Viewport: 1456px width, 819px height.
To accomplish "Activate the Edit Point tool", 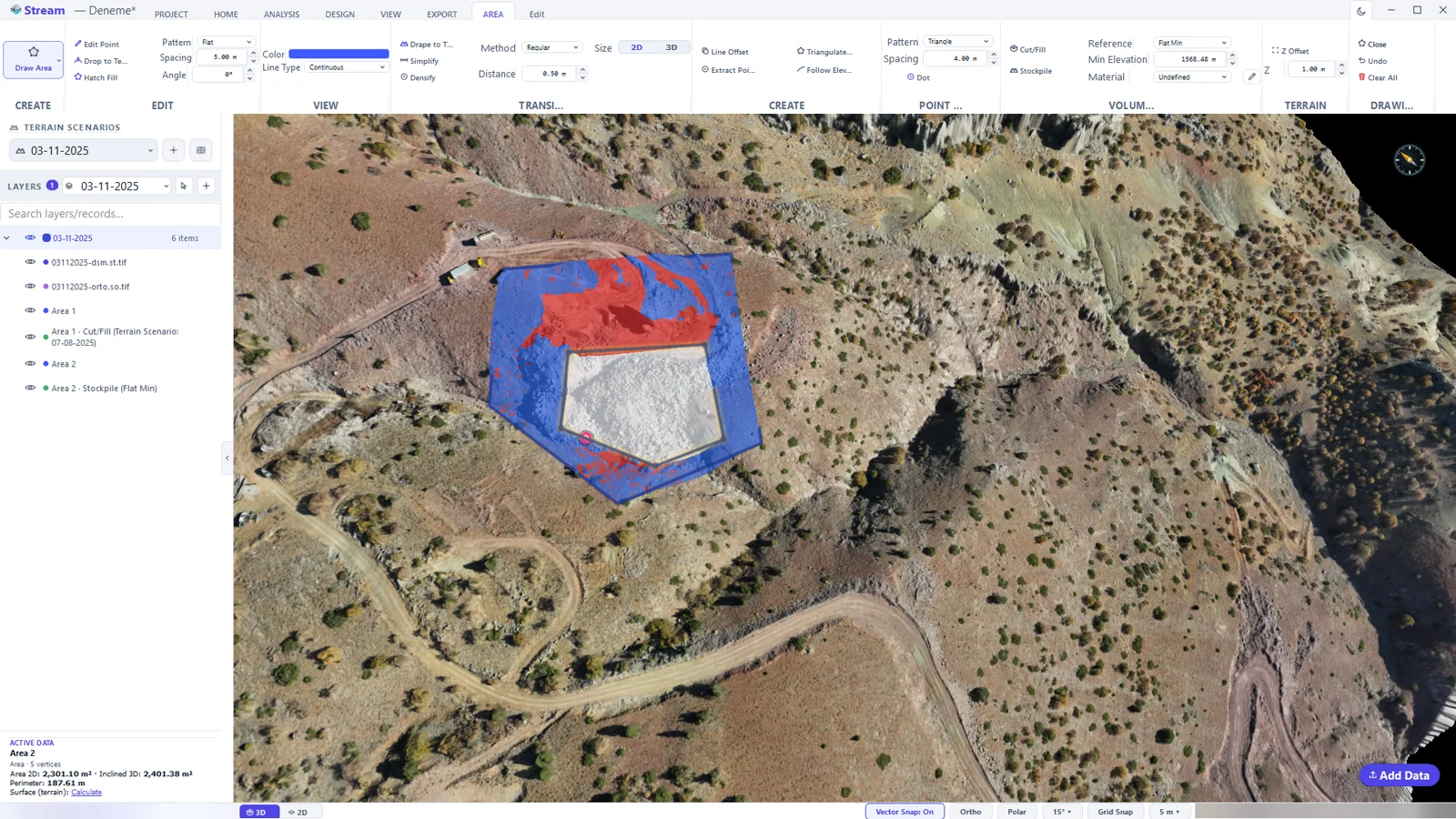I will pyautogui.click(x=97, y=44).
